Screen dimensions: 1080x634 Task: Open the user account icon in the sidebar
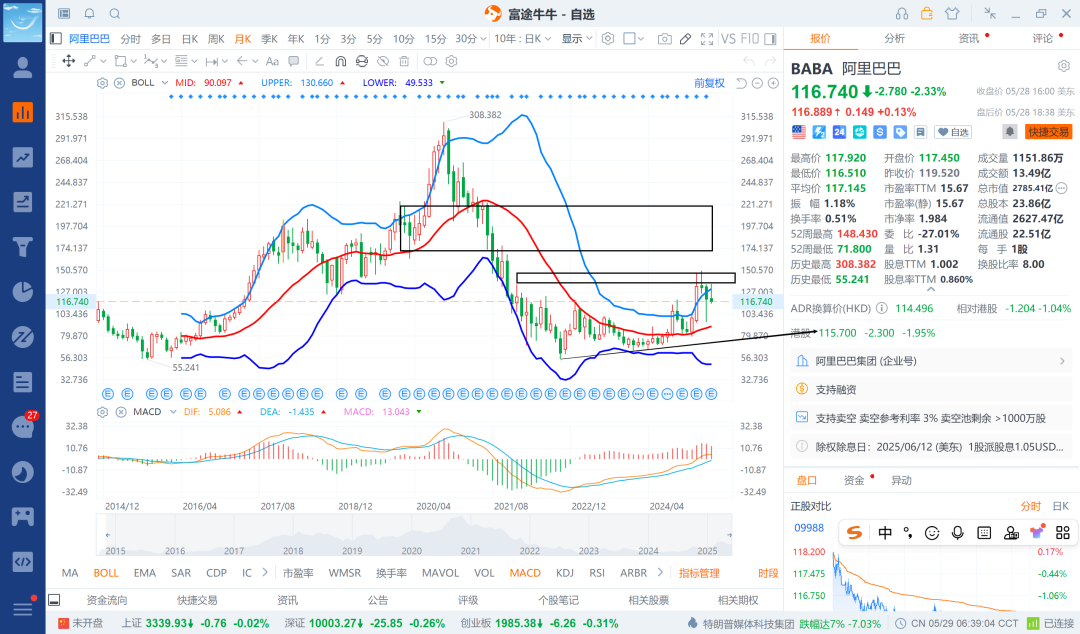coord(23,68)
